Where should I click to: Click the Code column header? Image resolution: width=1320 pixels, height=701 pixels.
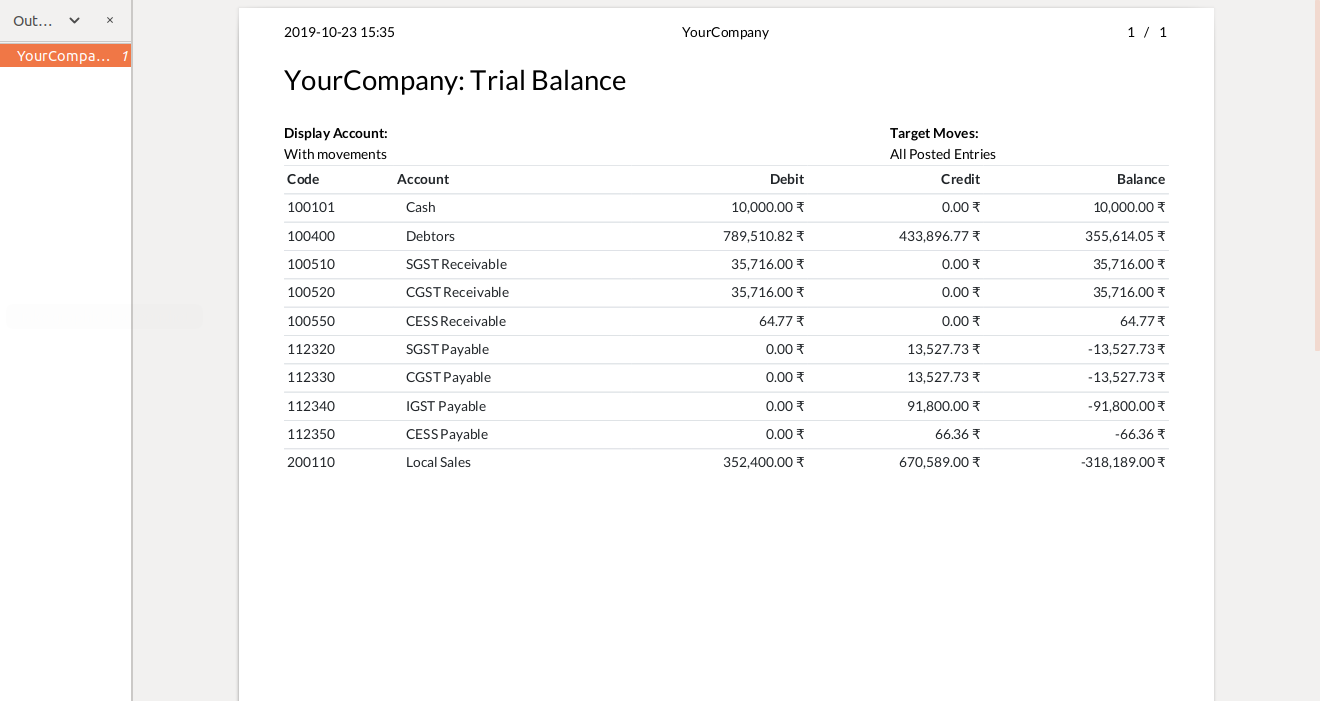303,180
